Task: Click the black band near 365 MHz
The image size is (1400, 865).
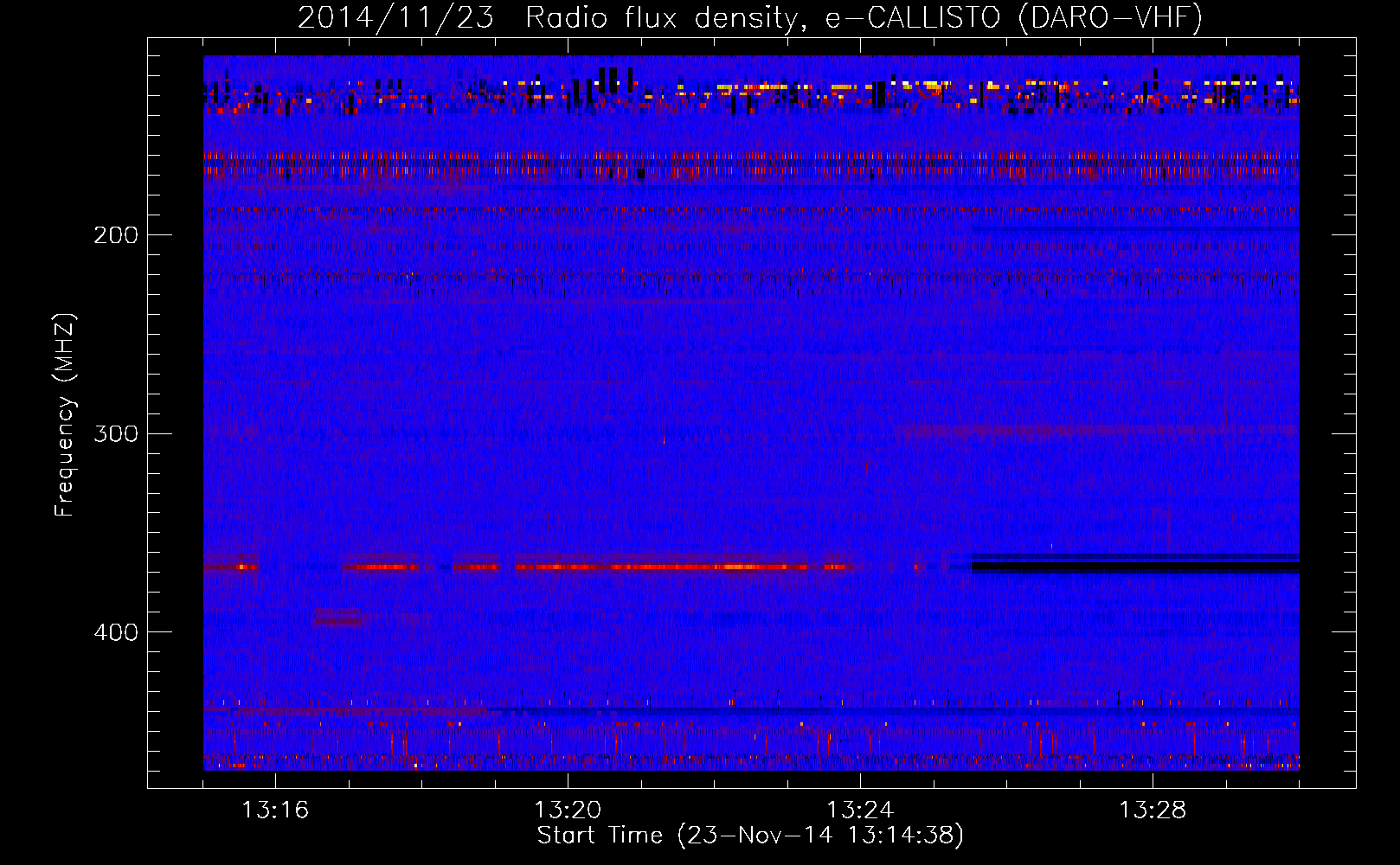Action: [1135, 567]
